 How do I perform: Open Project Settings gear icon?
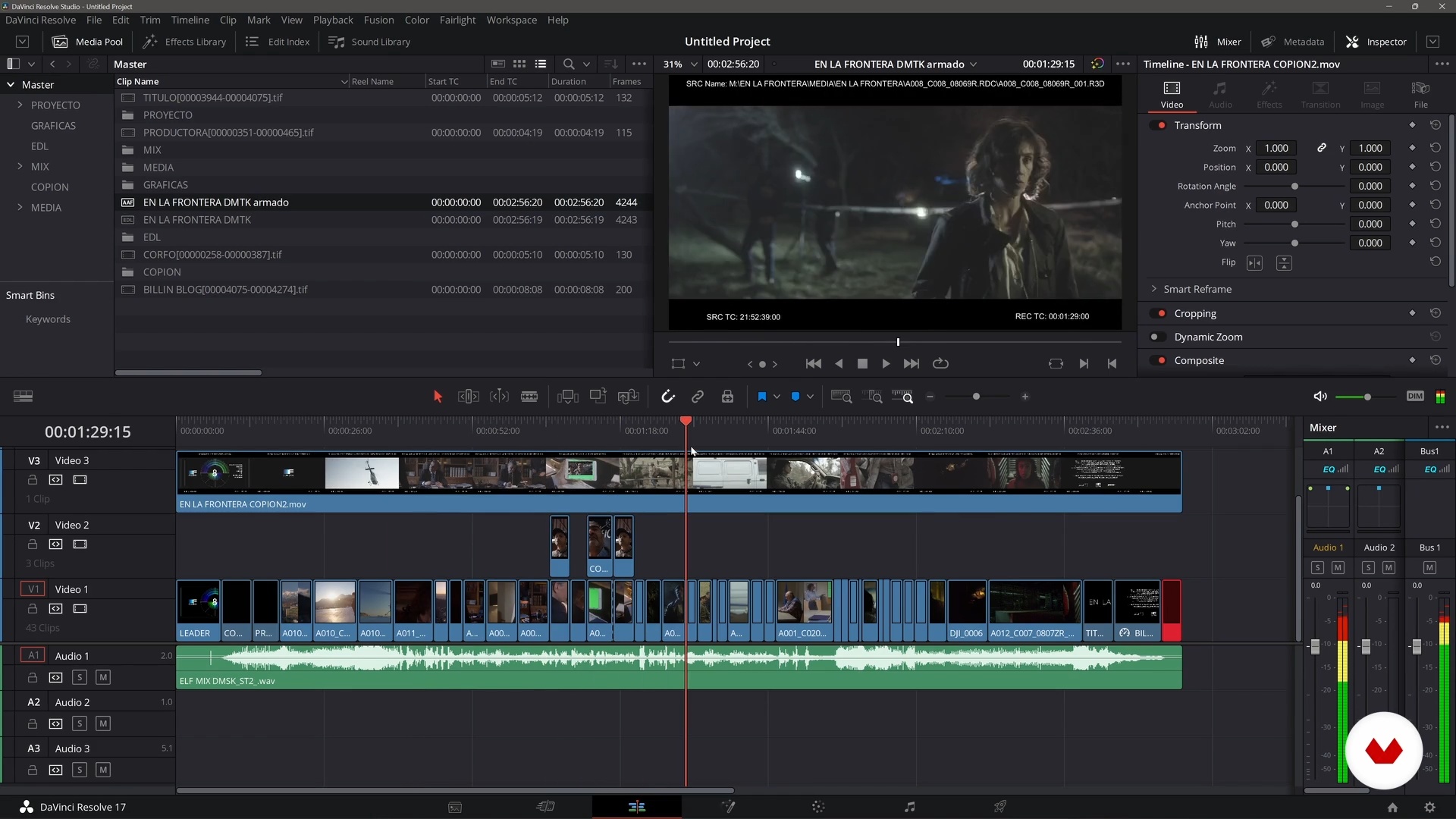(x=1429, y=807)
